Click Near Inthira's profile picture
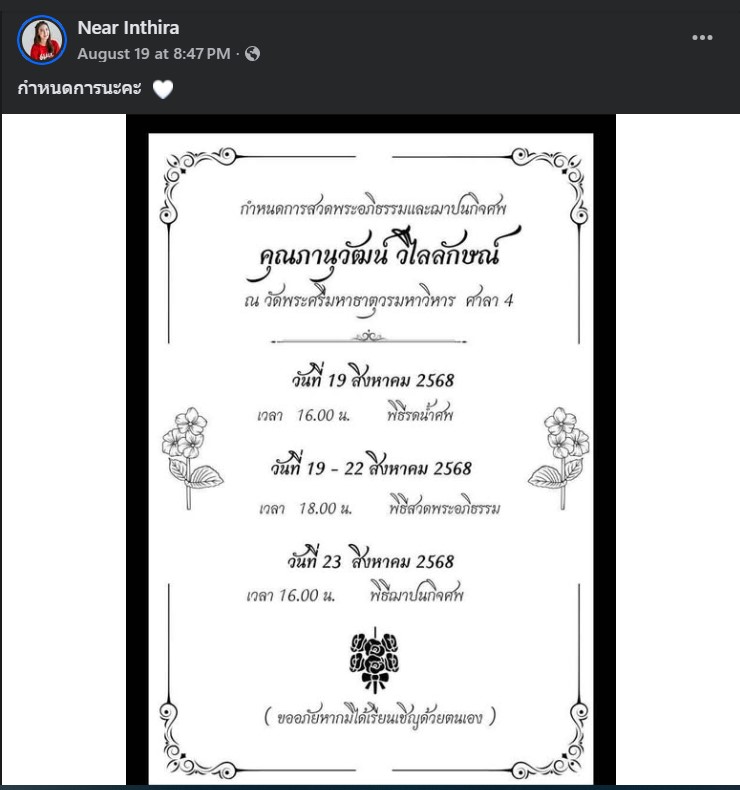Viewport: 740px width, 790px height. (x=42, y=40)
